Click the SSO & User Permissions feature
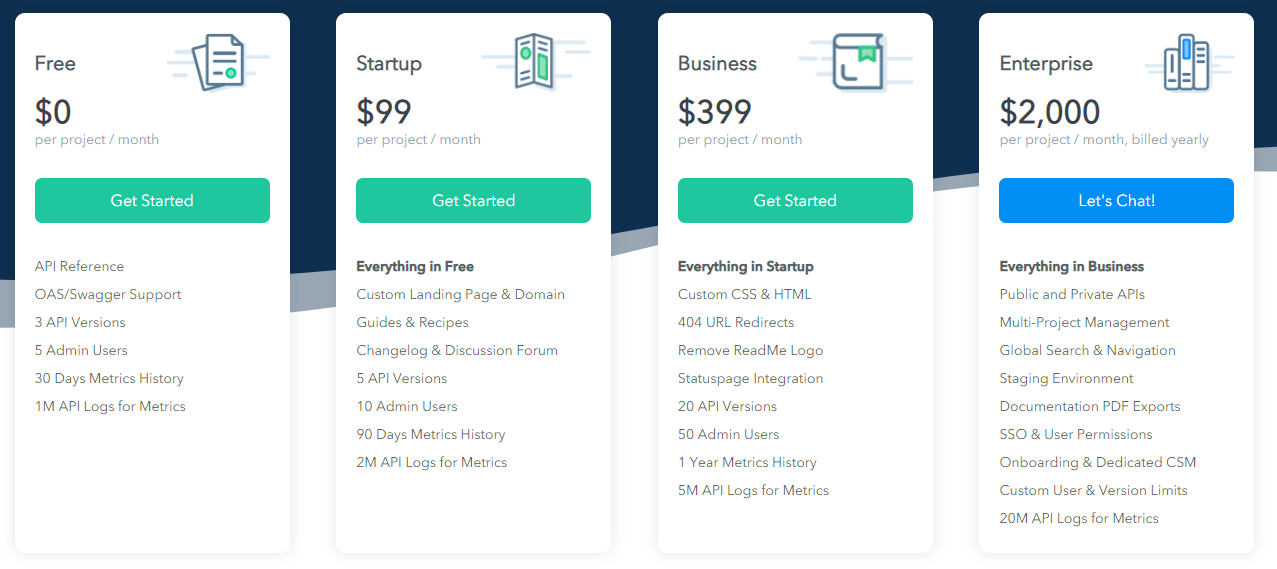Image resolution: width=1277 pixels, height=569 pixels. [1076, 434]
